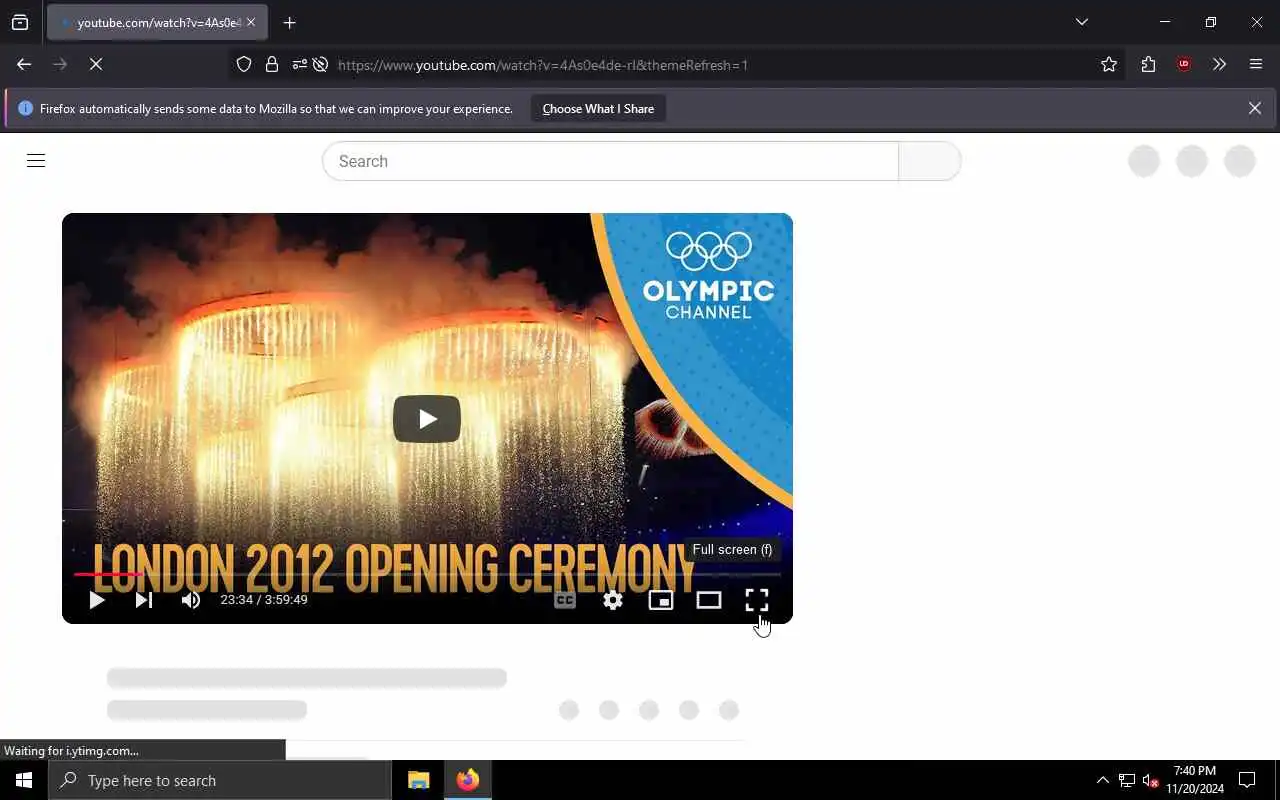Close the youtube.com tab
This screenshot has width=1280, height=800.
(x=251, y=22)
